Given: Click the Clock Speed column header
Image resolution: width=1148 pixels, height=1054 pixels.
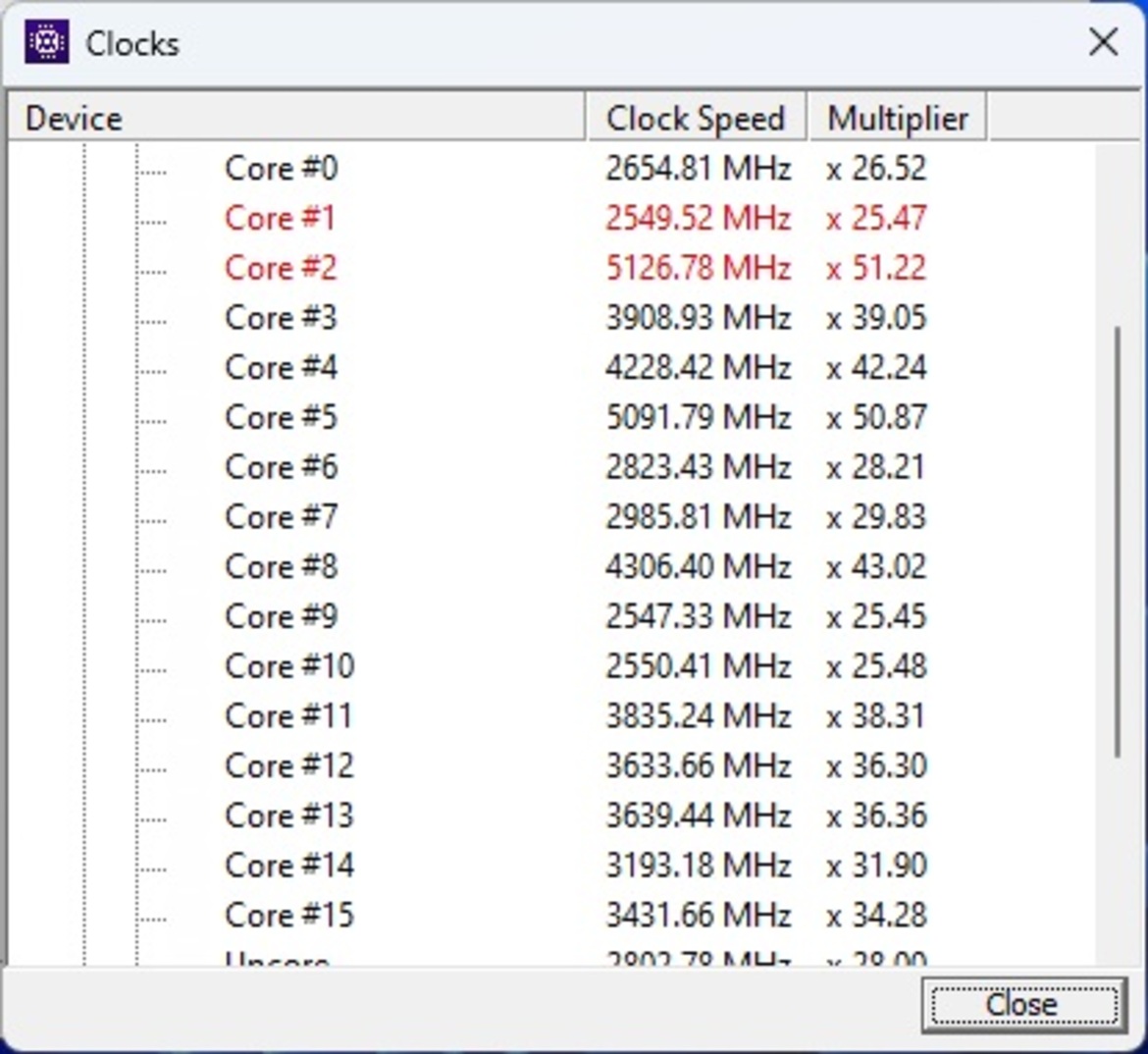Looking at the screenshot, I should pos(696,119).
